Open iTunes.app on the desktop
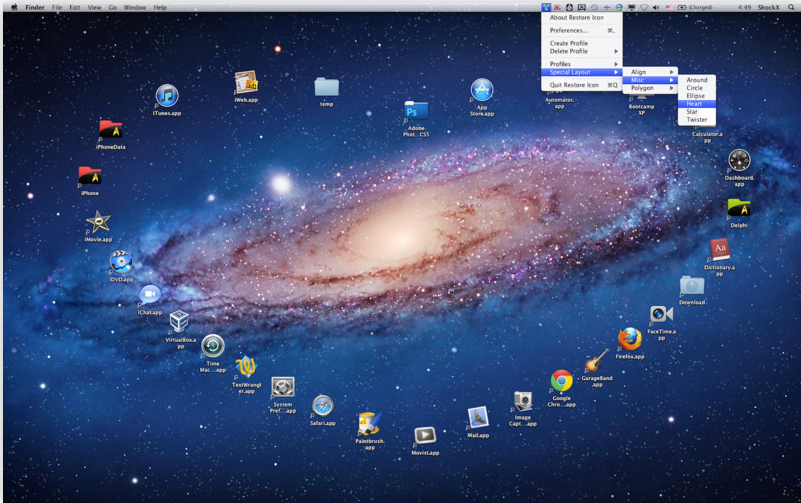Screen dimensions: 801x503 (167, 95)
